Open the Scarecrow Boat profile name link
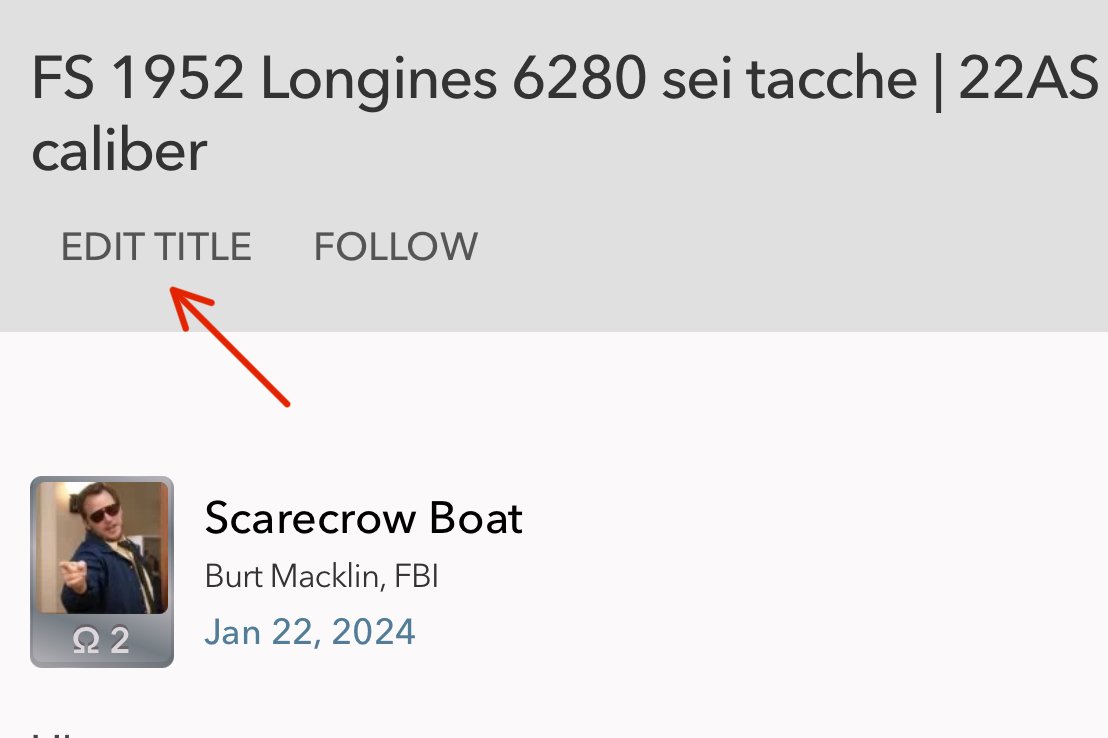Viewport: 1108px width, 738px height. (363, 518)
